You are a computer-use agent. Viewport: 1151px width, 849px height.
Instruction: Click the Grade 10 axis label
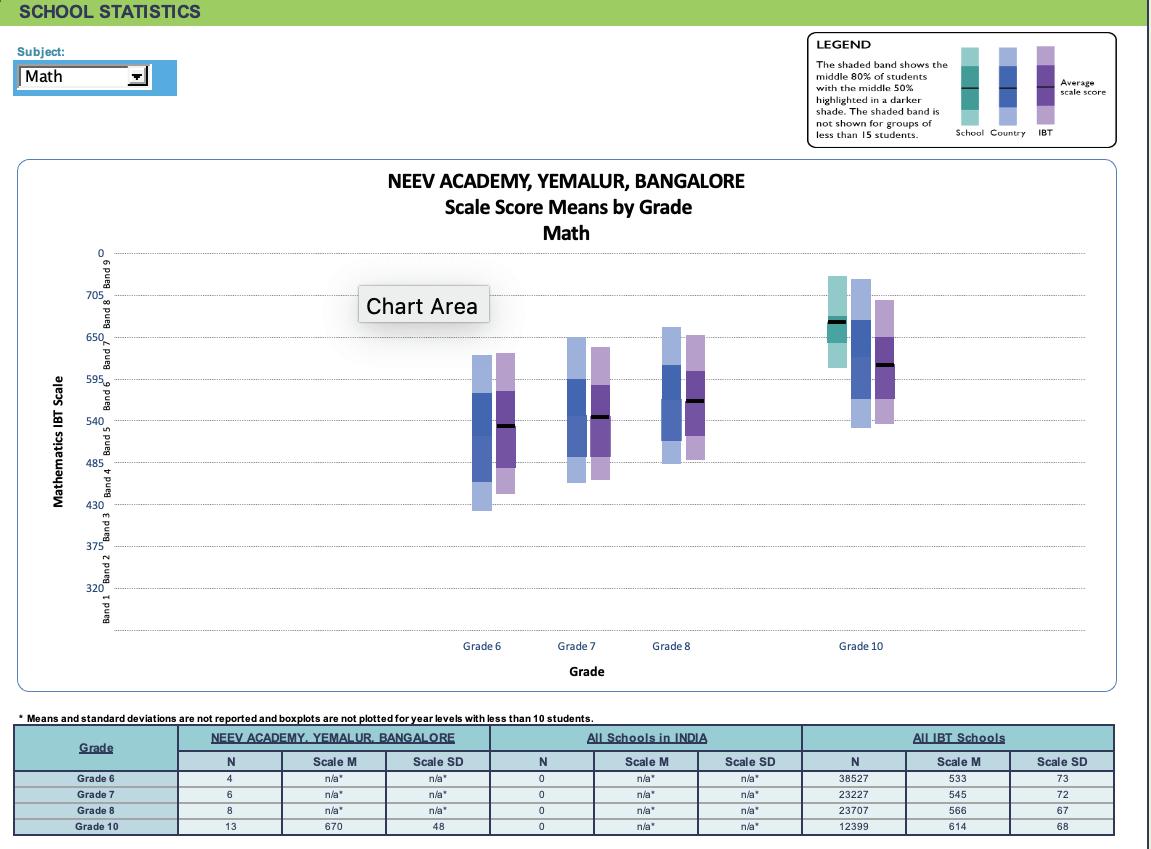pos(860,646)
